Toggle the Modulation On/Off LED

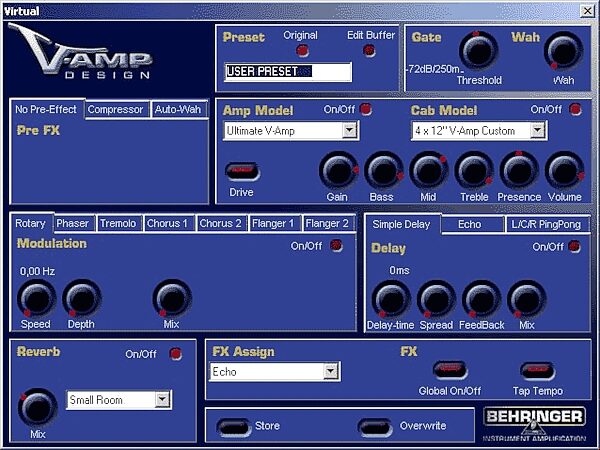(336, 246)
